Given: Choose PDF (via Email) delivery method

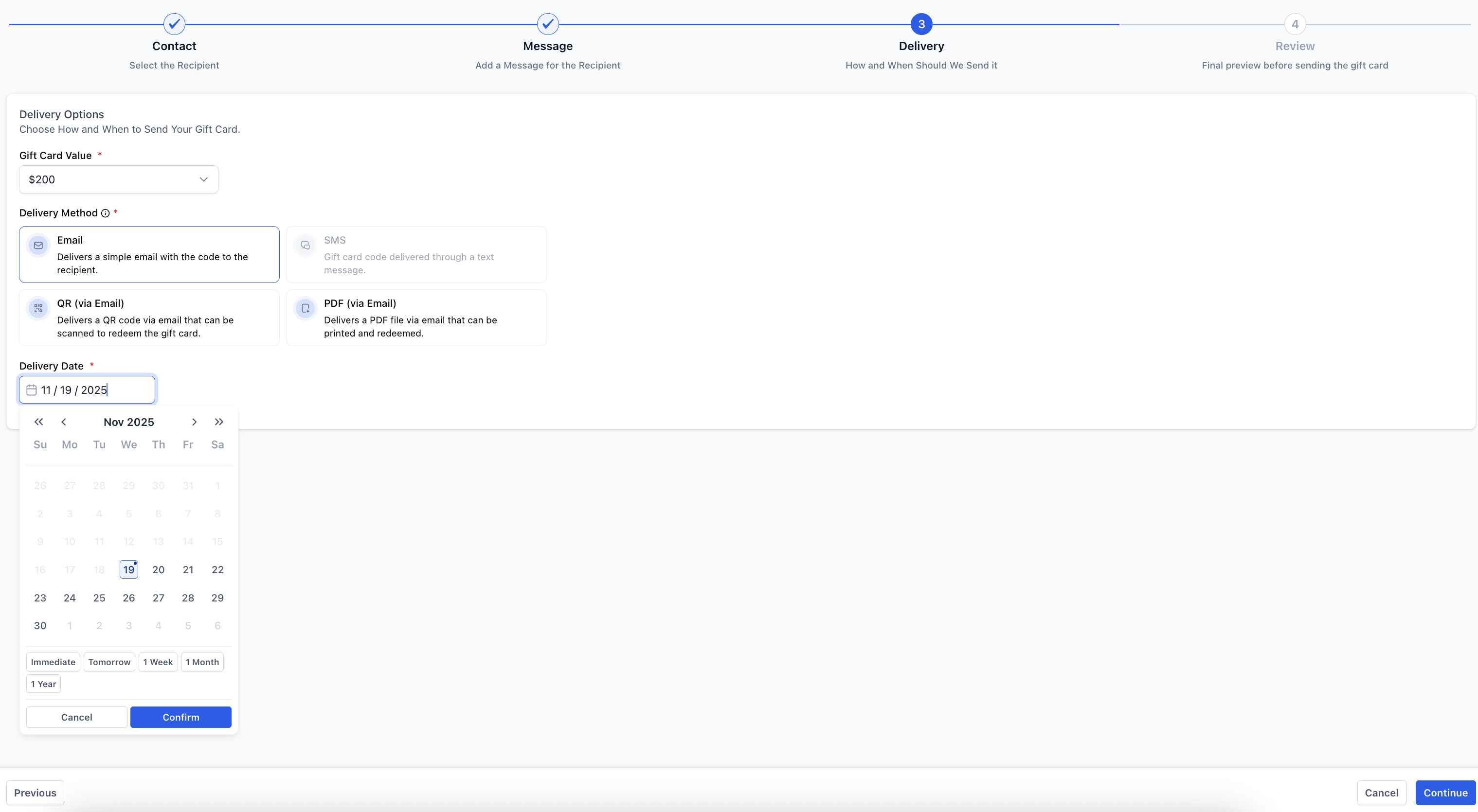Looking at the screenshot, I should click(416, 318).
